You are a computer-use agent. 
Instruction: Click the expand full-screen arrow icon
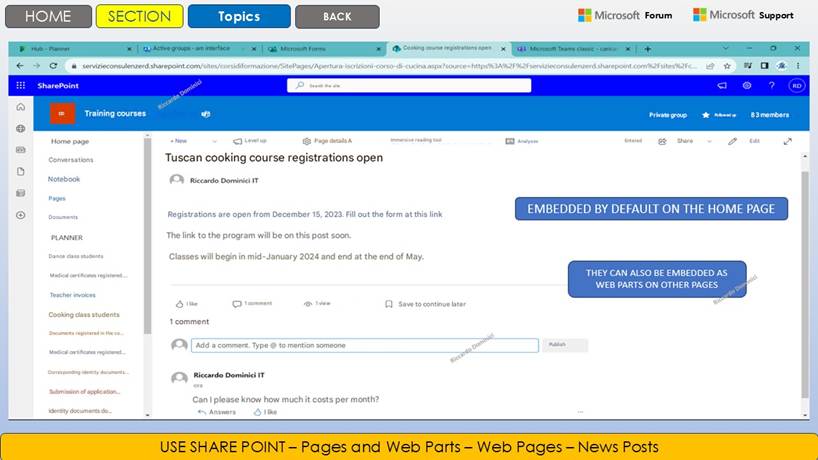point(787,141)
